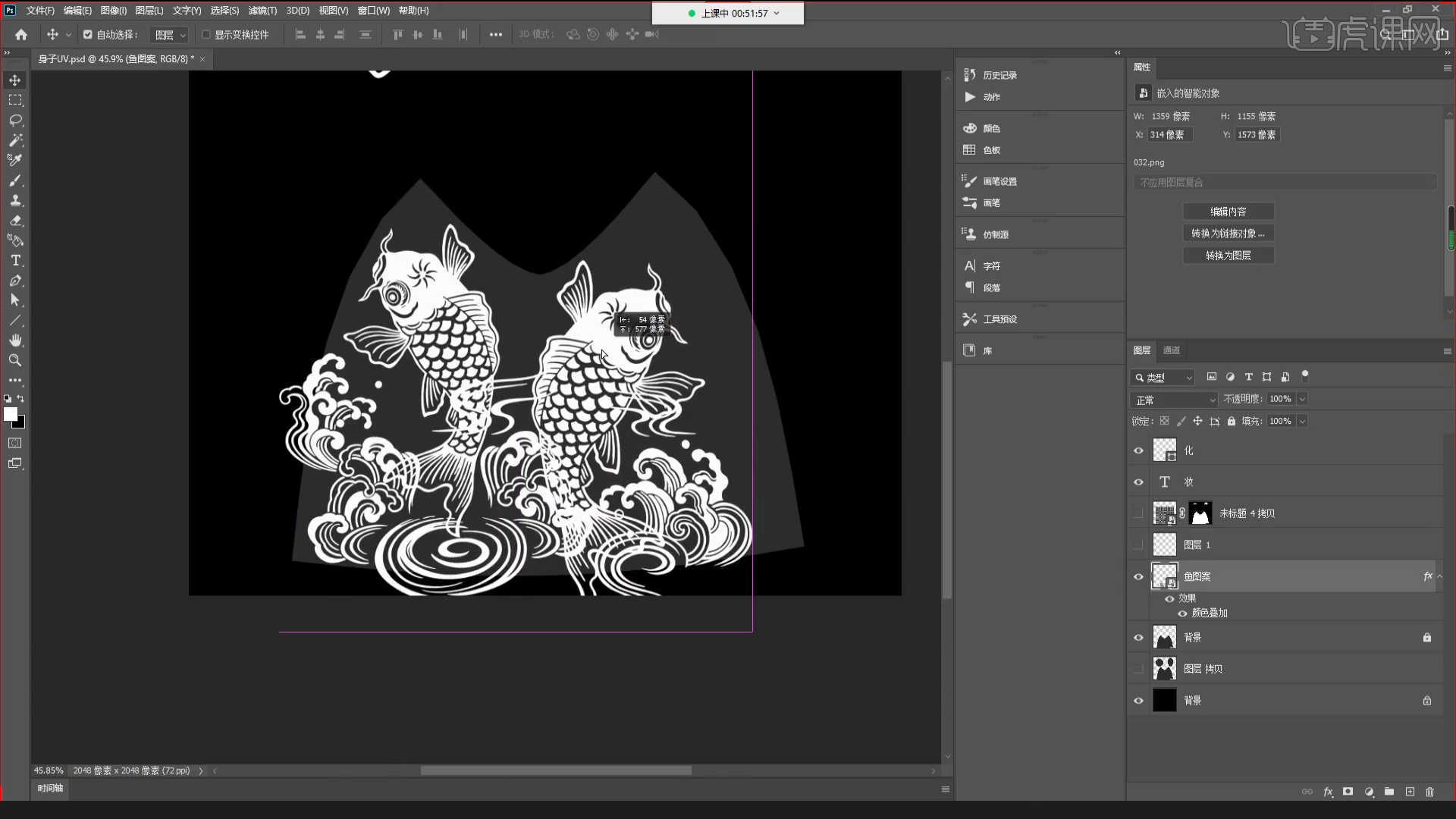This screenshot has width=1456, height=819.
Task: Add a layer style with the fx icon
Action: coord(1328,792)
